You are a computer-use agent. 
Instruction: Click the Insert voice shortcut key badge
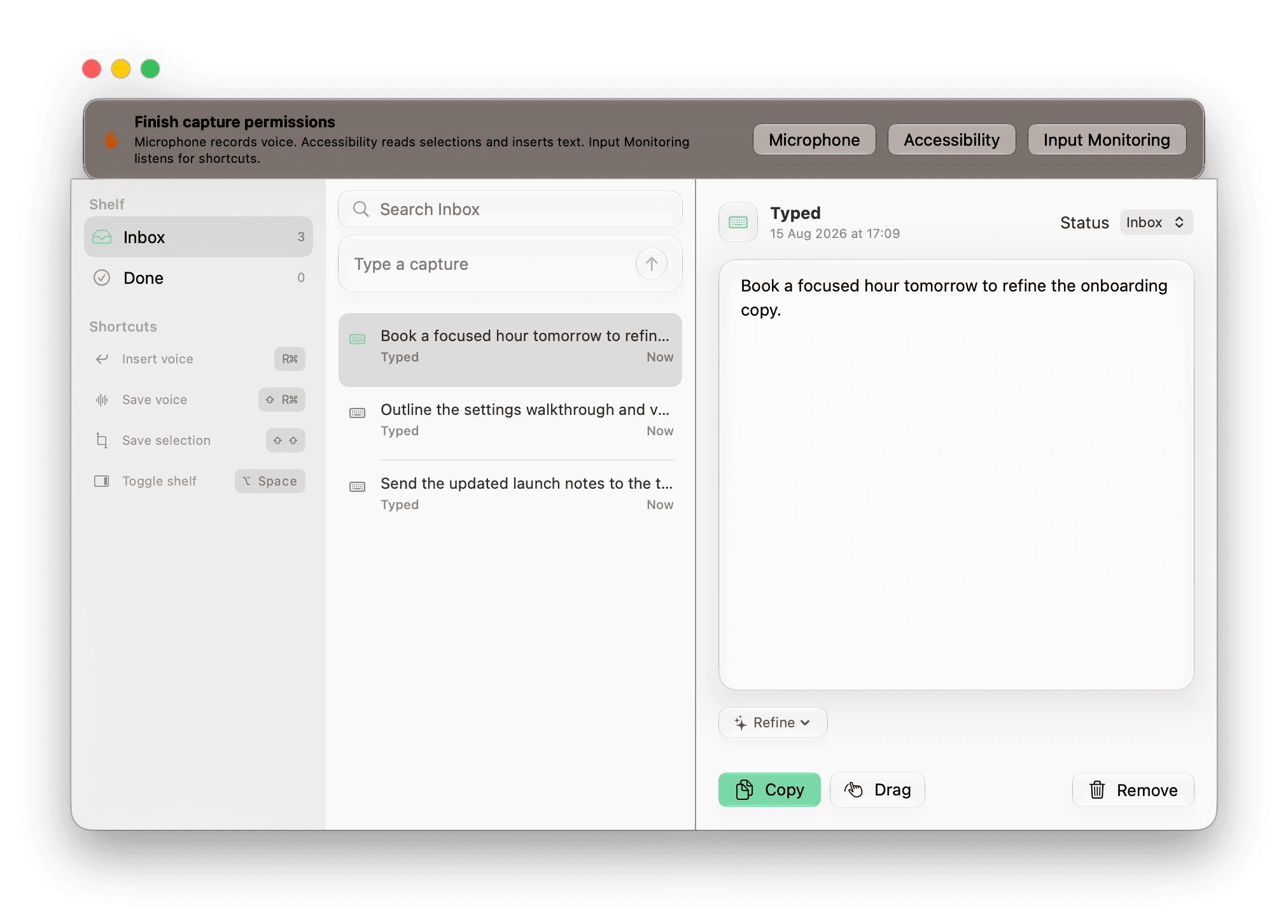click(290, 359)
